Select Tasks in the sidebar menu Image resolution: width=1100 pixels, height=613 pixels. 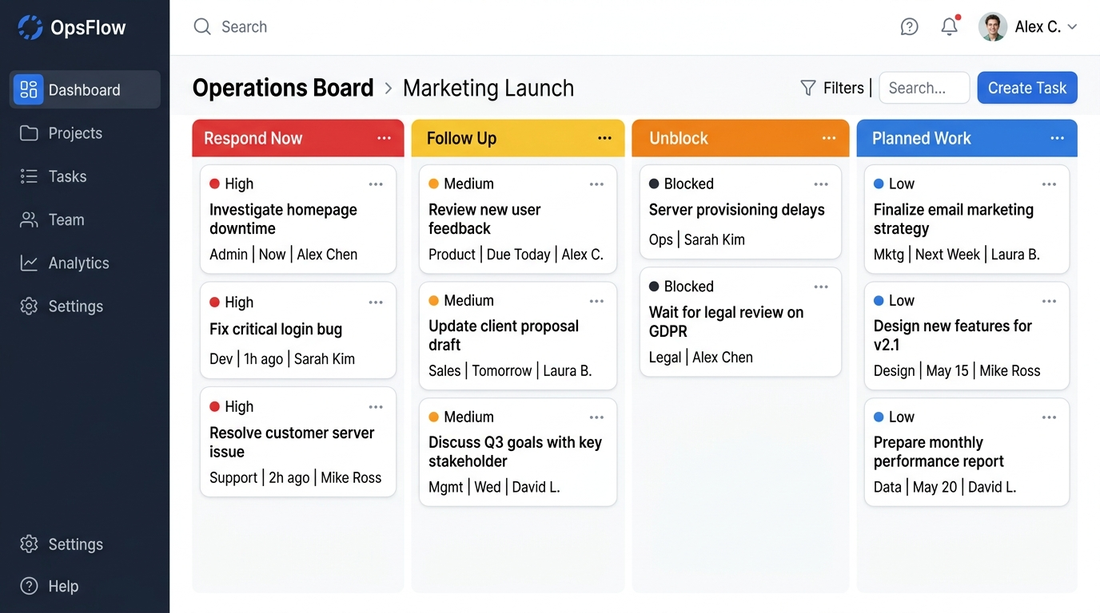coord(67,176)
